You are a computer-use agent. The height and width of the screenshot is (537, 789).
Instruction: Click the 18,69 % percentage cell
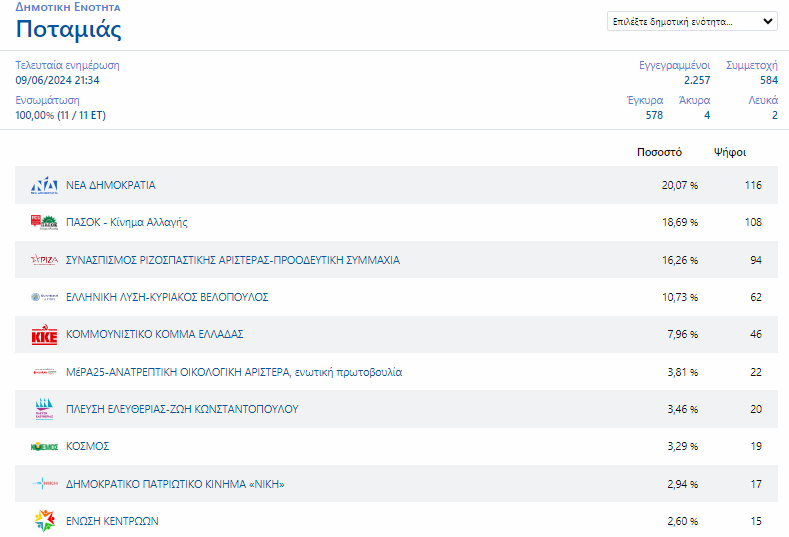click(680, 222)
